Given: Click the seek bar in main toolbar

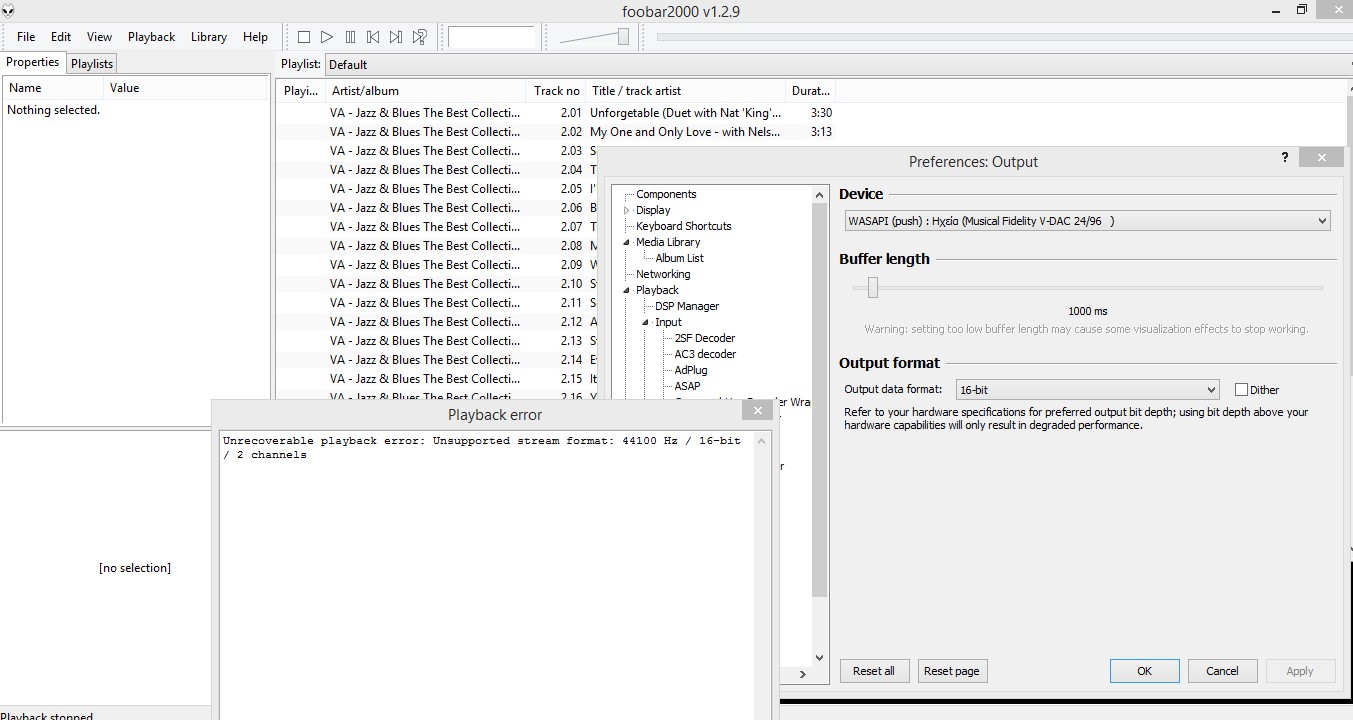Looking at the screenshot, I should [x=1003, y=37].
